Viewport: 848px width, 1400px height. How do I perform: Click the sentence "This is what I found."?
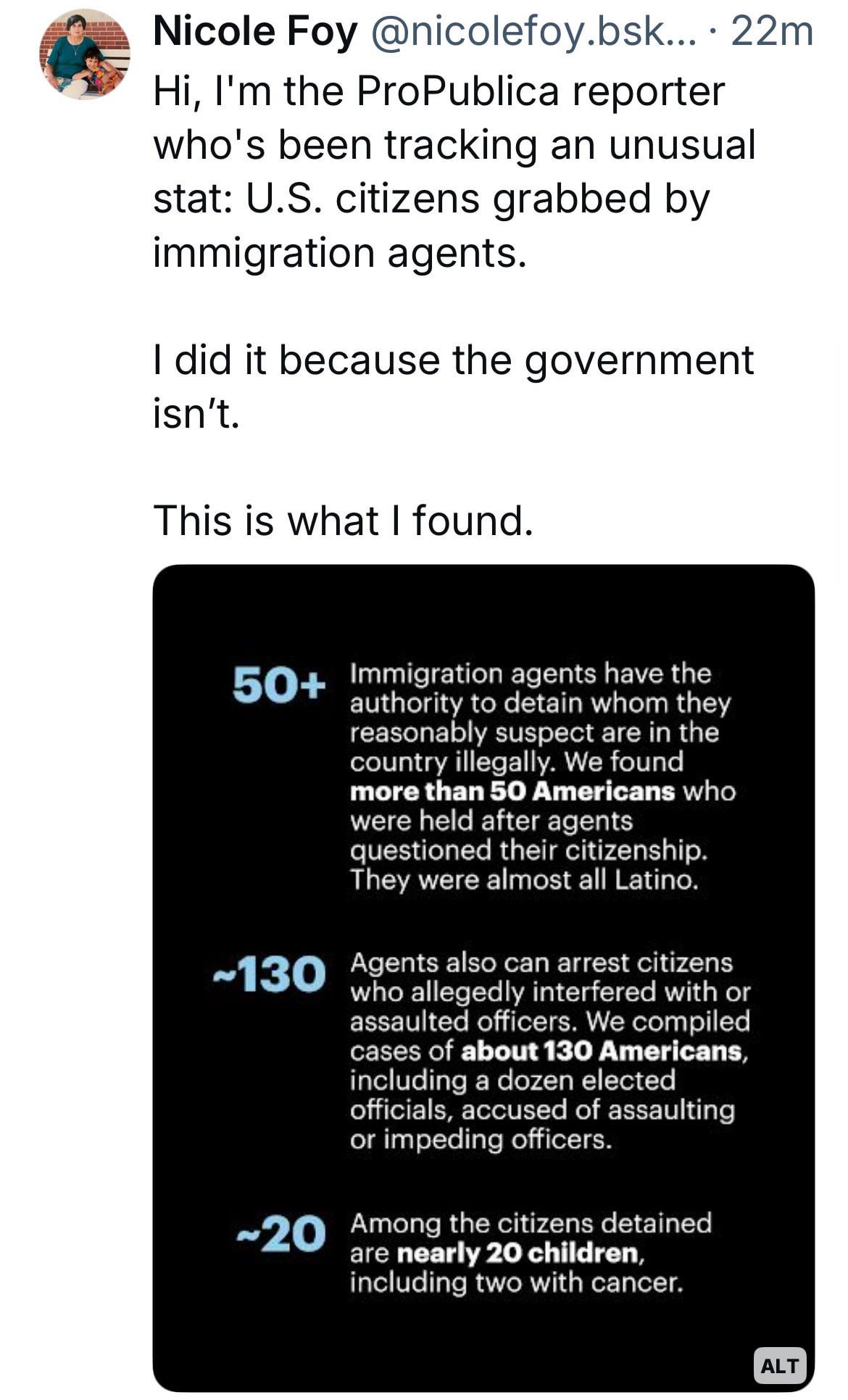click(x=343, y=521)
